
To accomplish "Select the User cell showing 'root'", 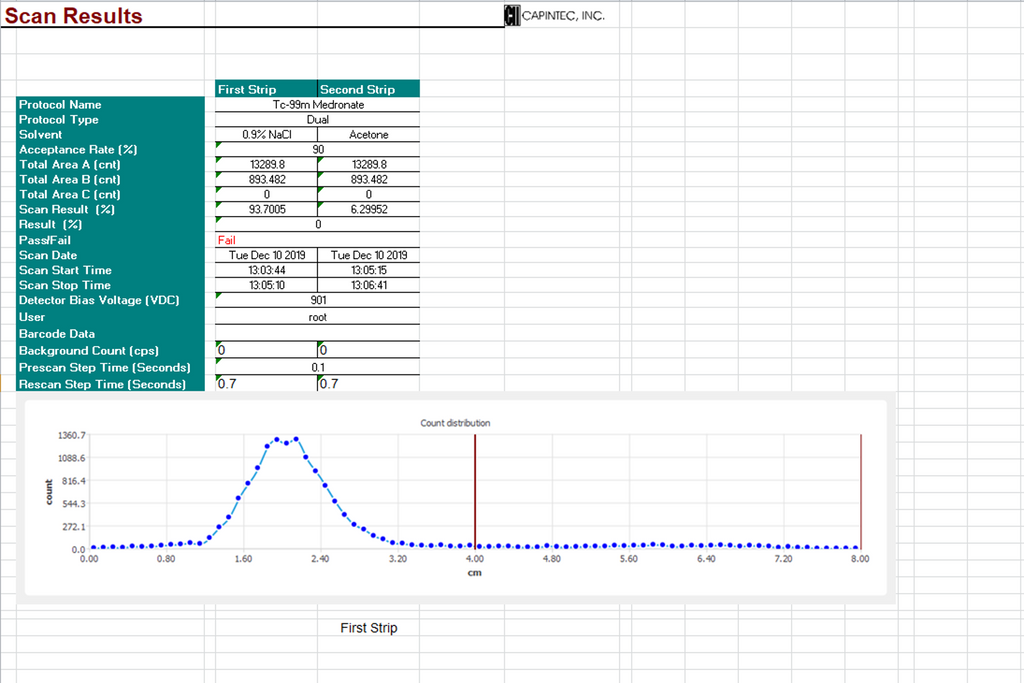I will (x=317, y=317).
